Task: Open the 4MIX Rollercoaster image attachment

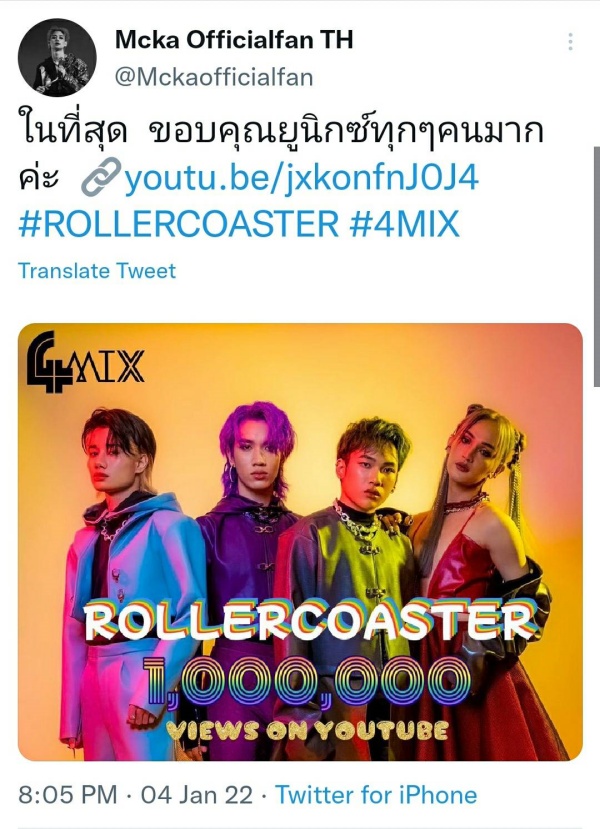Action: [x=300, y=542]
